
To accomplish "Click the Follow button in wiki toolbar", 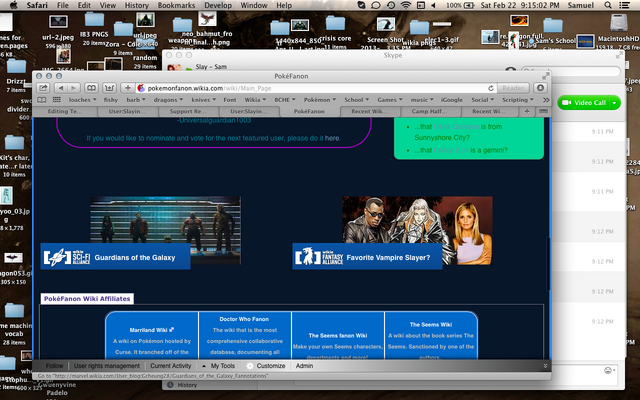I will [x=54, y=366].
